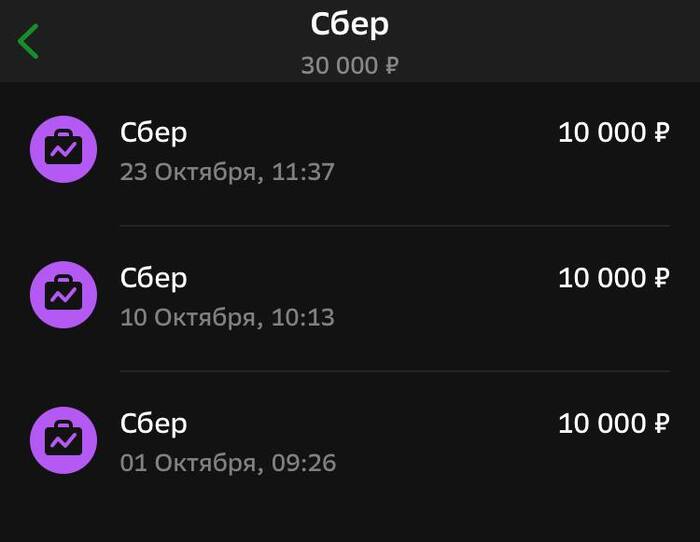This screenshot has height=542, width=700.
Task: Tap the briefcase icon for 01 October entry
Action: 63,440
